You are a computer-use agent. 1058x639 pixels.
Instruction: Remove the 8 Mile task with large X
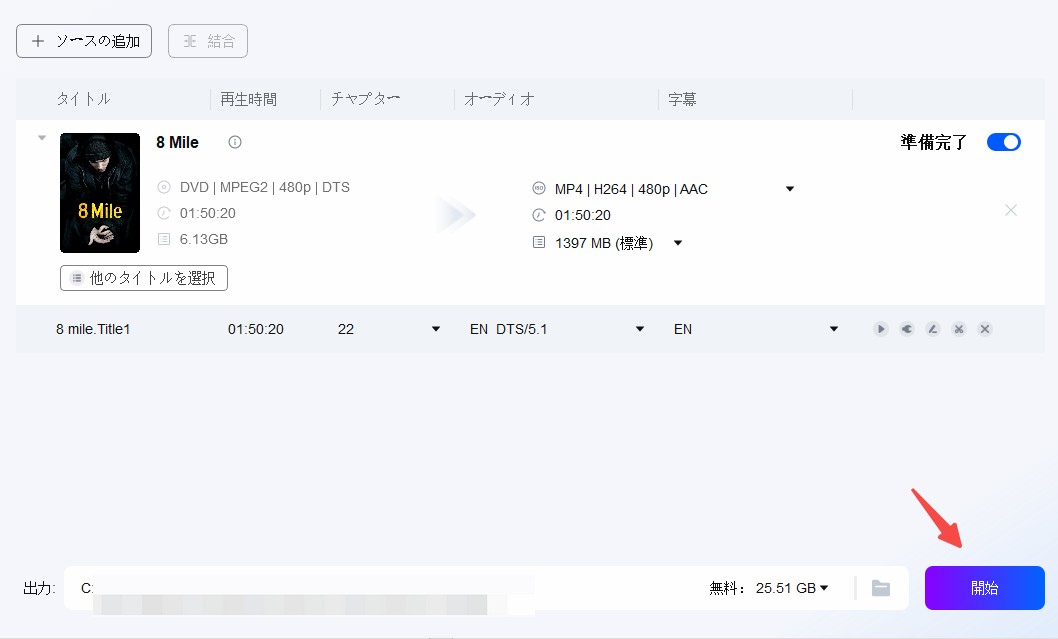point(1011,211)
